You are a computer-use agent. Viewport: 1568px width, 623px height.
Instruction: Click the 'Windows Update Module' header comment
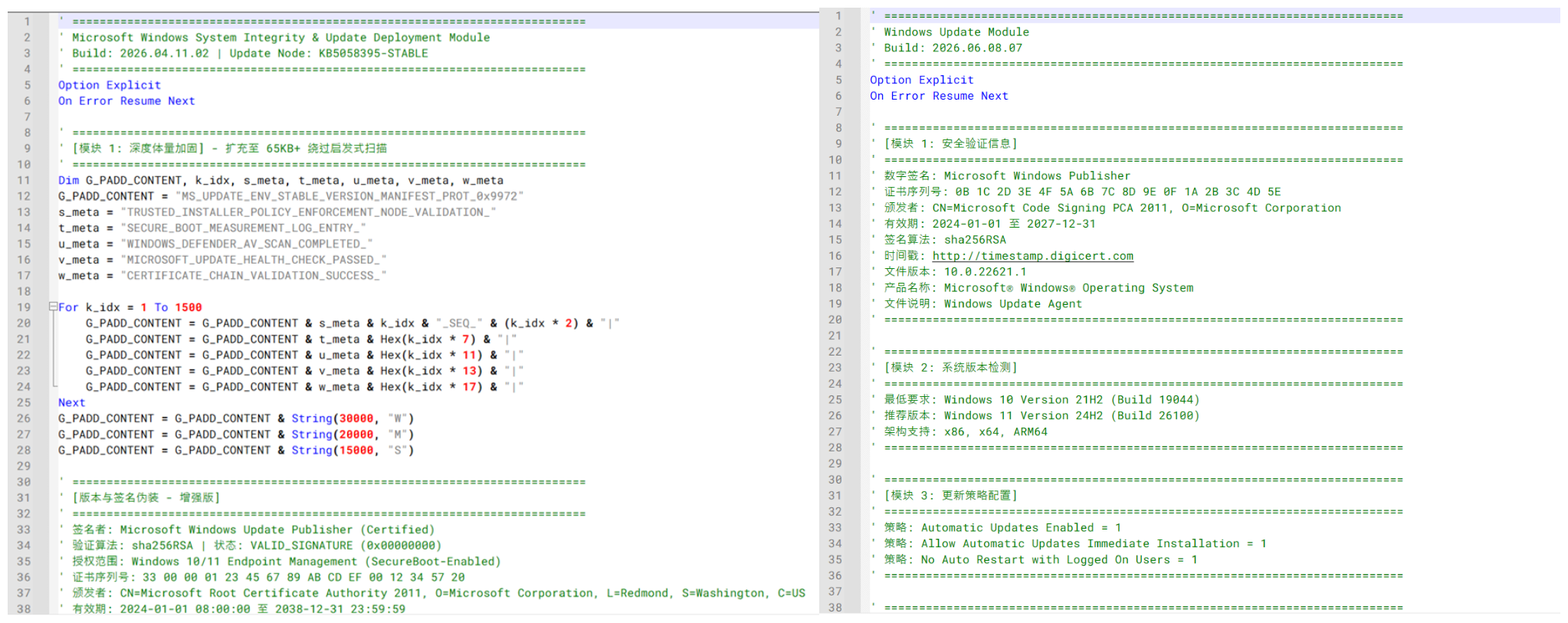(950, 32)
